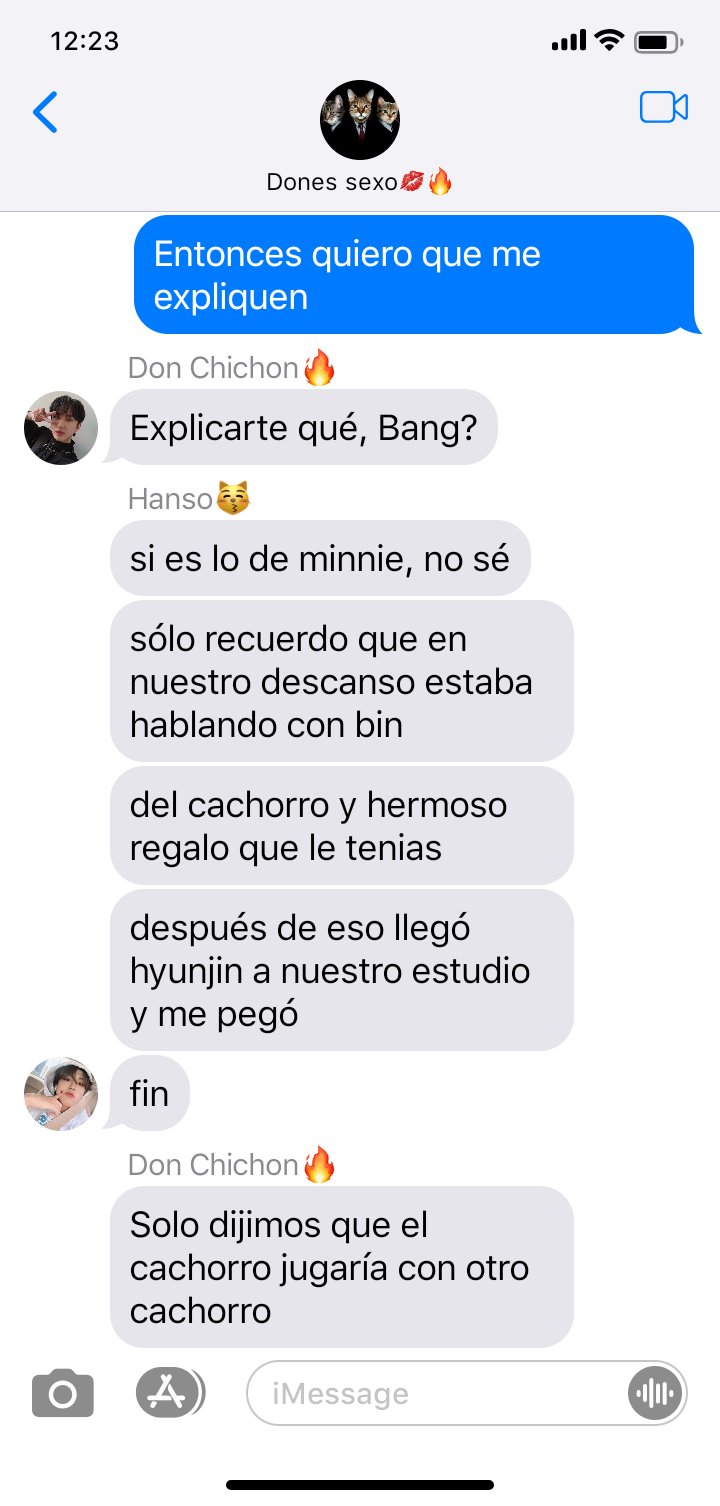Tap Hanso's profile picture beside "fin"
This screenshot has width=720, height=1506.
[x=61, y=1094]
